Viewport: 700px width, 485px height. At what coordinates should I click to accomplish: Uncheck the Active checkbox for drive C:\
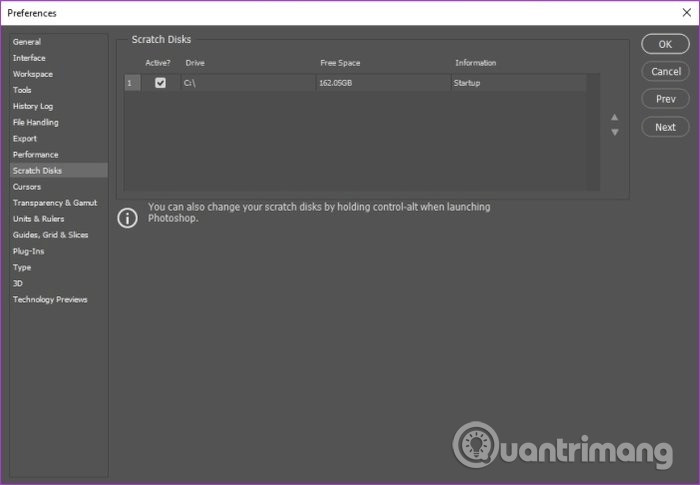pos(160,83)
